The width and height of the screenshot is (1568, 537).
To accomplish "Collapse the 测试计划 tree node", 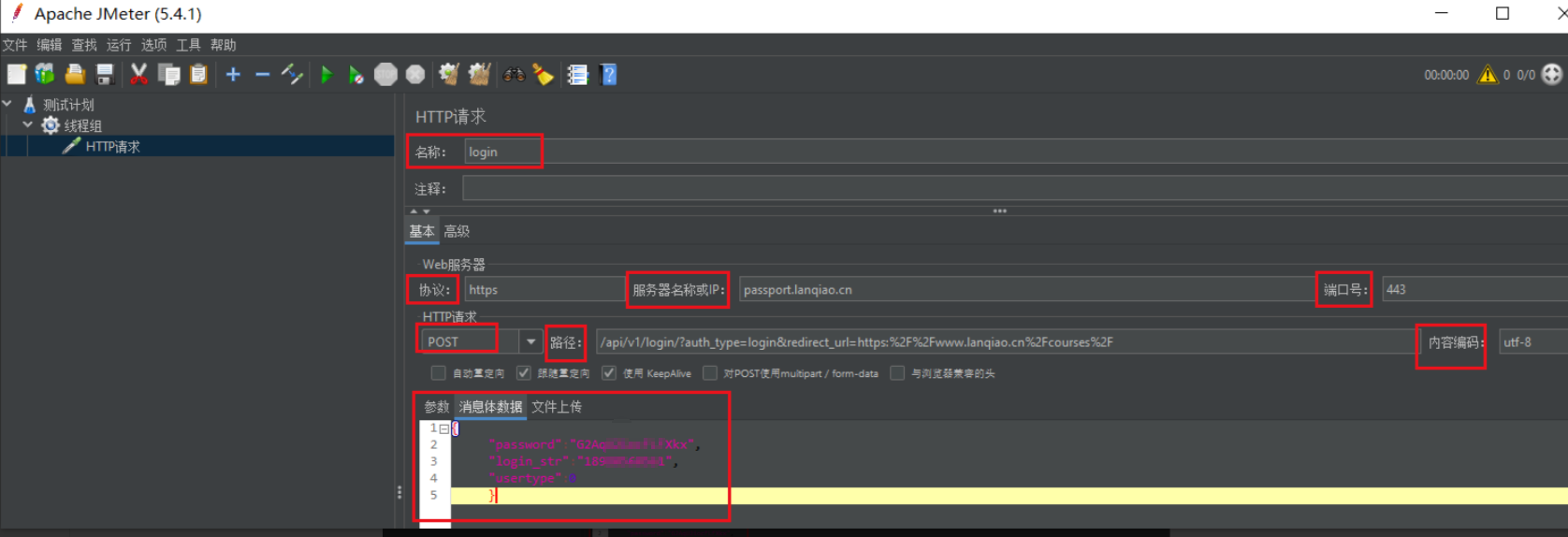I will point(7,104).
